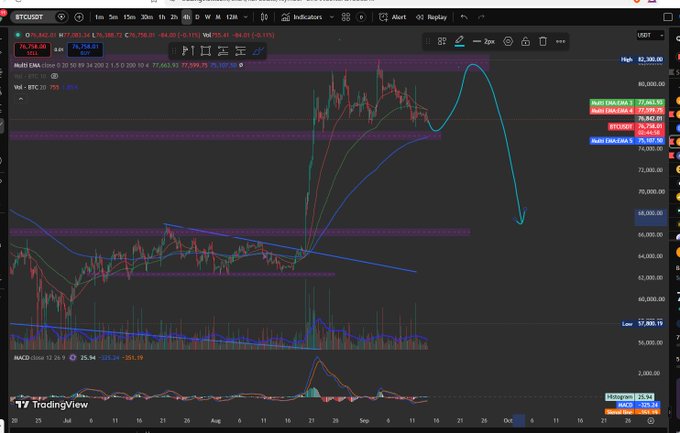The image size is (680, 433).
Task: Click the Oct date label on time axis
Action: [508, 421]
